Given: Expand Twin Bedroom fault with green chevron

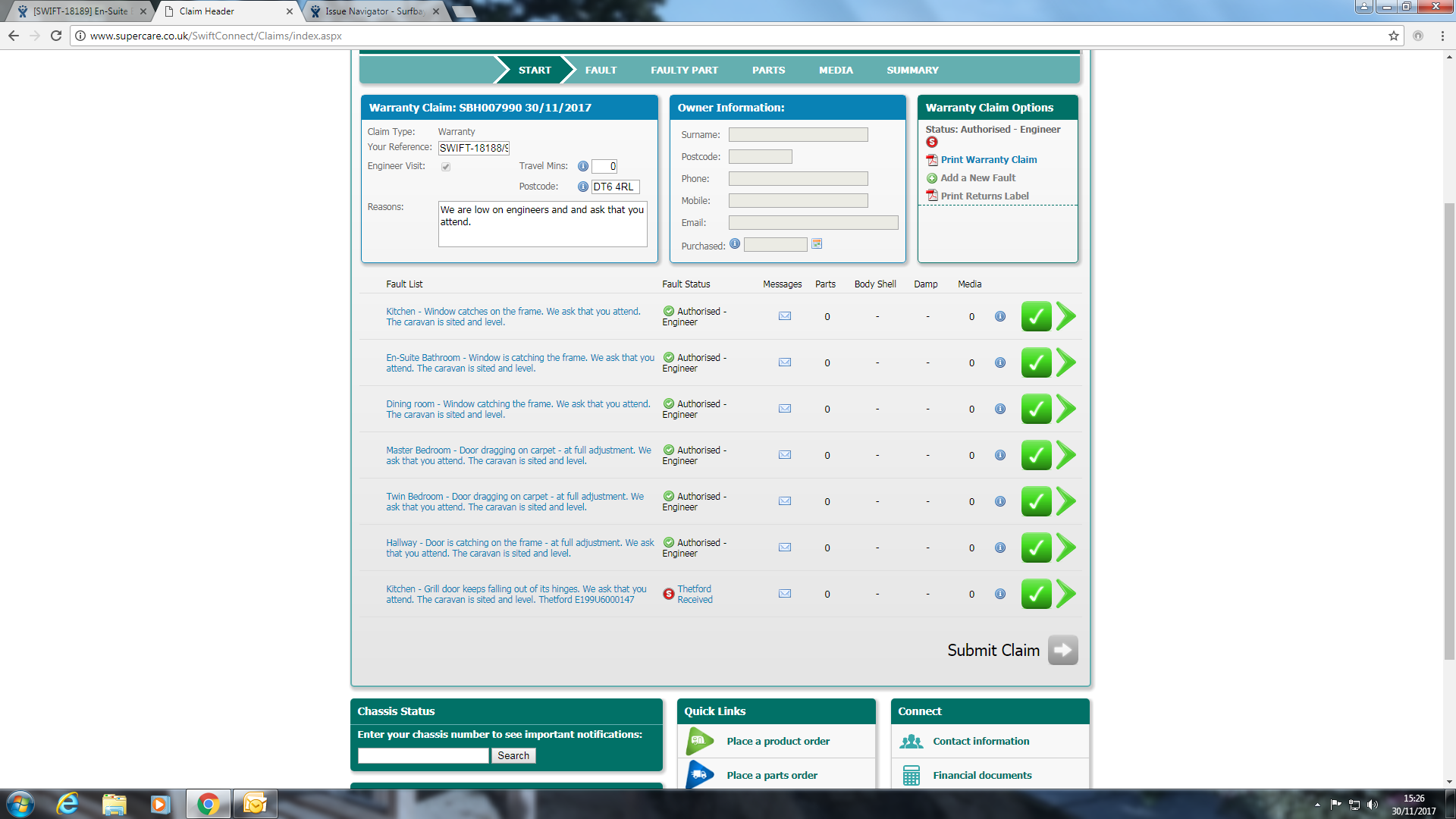Looking at the screenshot, I should [1065, 501].
